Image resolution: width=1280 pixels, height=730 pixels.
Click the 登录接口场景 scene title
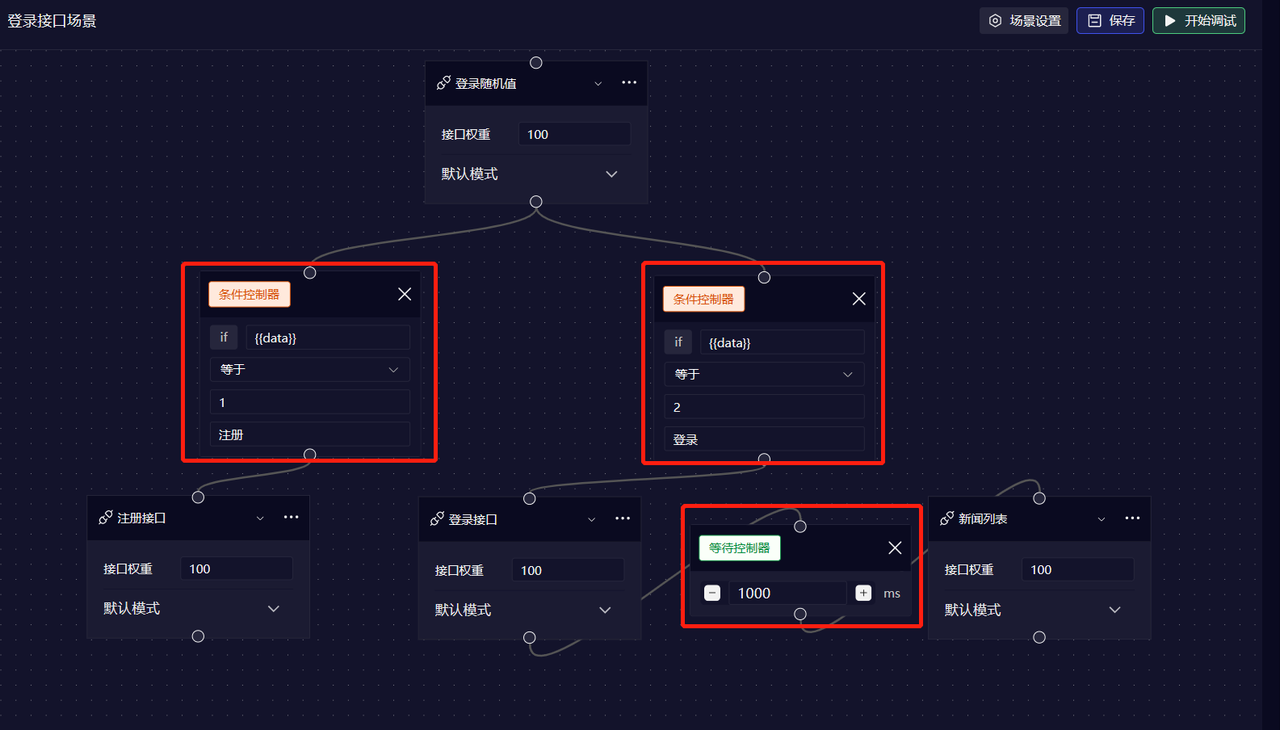coord(52,20)
